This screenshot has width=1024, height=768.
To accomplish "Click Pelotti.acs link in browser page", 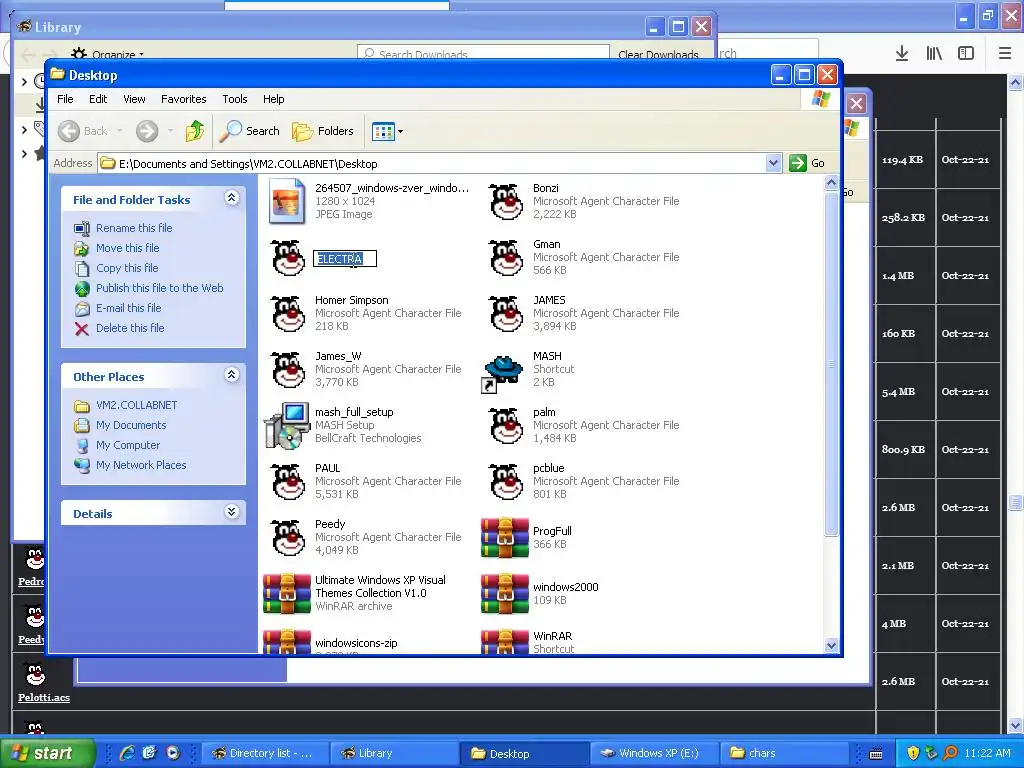I will pyautogui.click(x=44, y=697).
